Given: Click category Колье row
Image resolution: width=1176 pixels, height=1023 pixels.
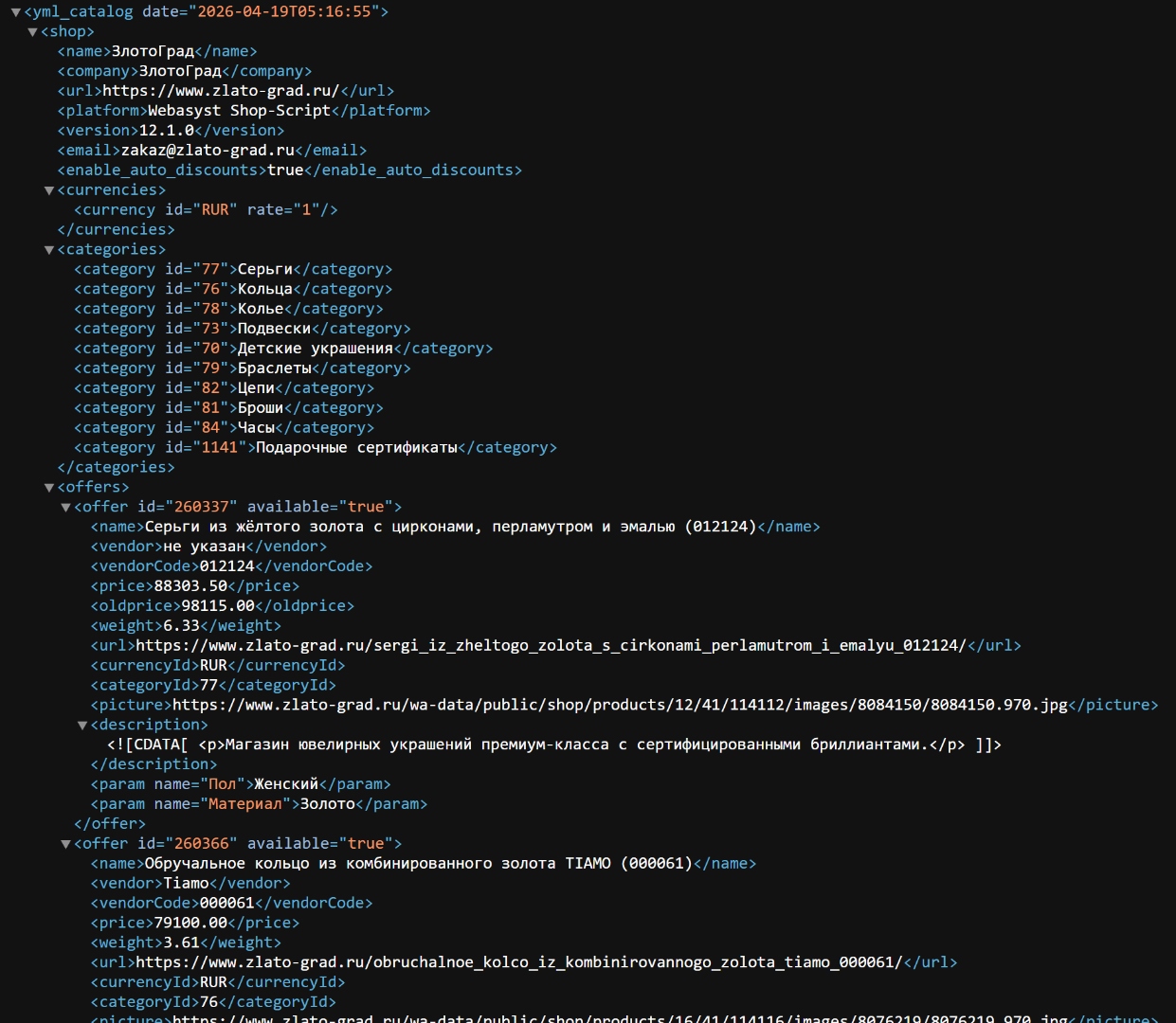Looking at the screenshot, I should coord(228,310).
